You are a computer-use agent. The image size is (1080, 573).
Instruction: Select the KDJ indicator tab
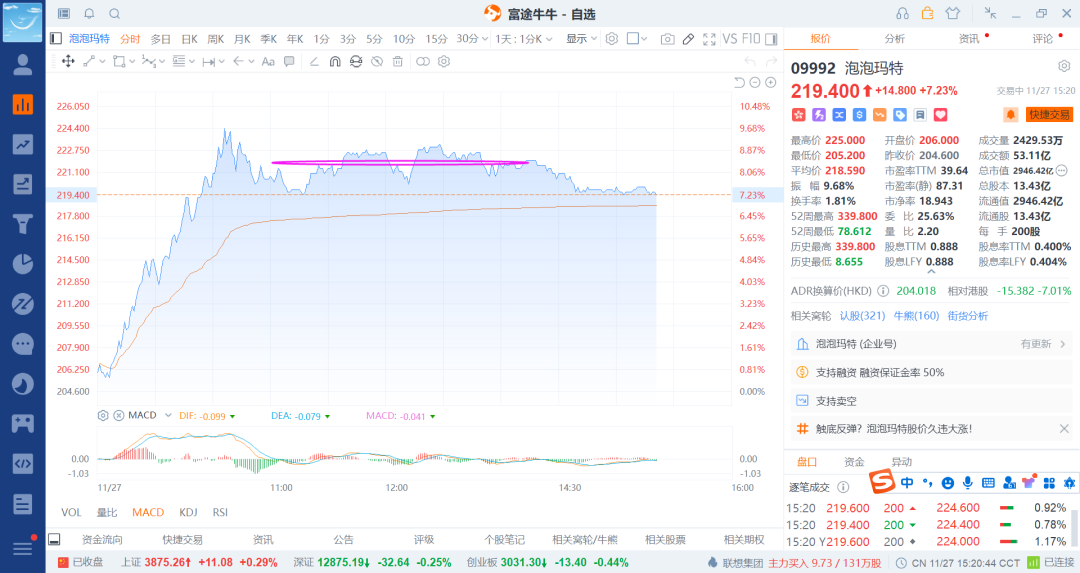click(x=188, y=512)
